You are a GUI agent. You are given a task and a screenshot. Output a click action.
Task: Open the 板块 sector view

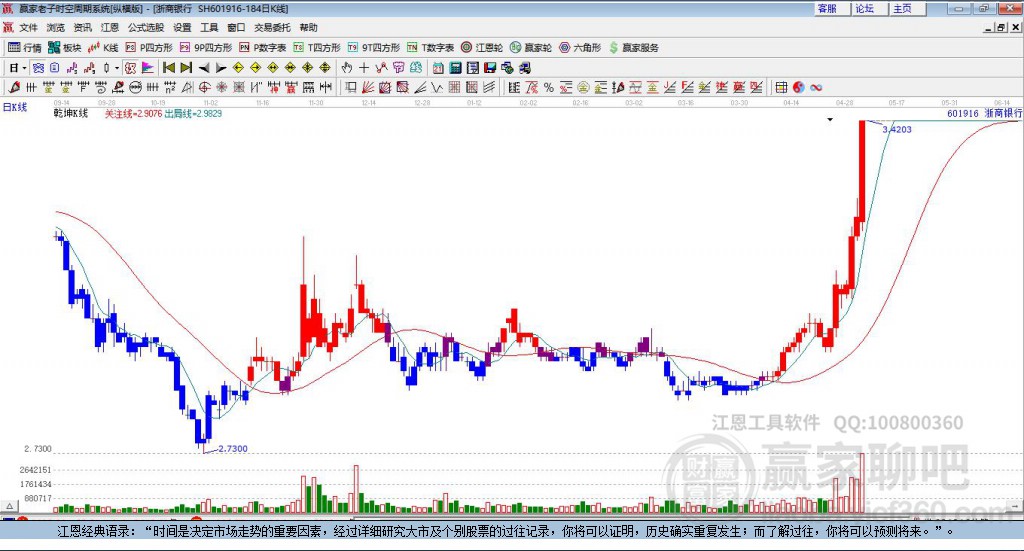[65, 48]
